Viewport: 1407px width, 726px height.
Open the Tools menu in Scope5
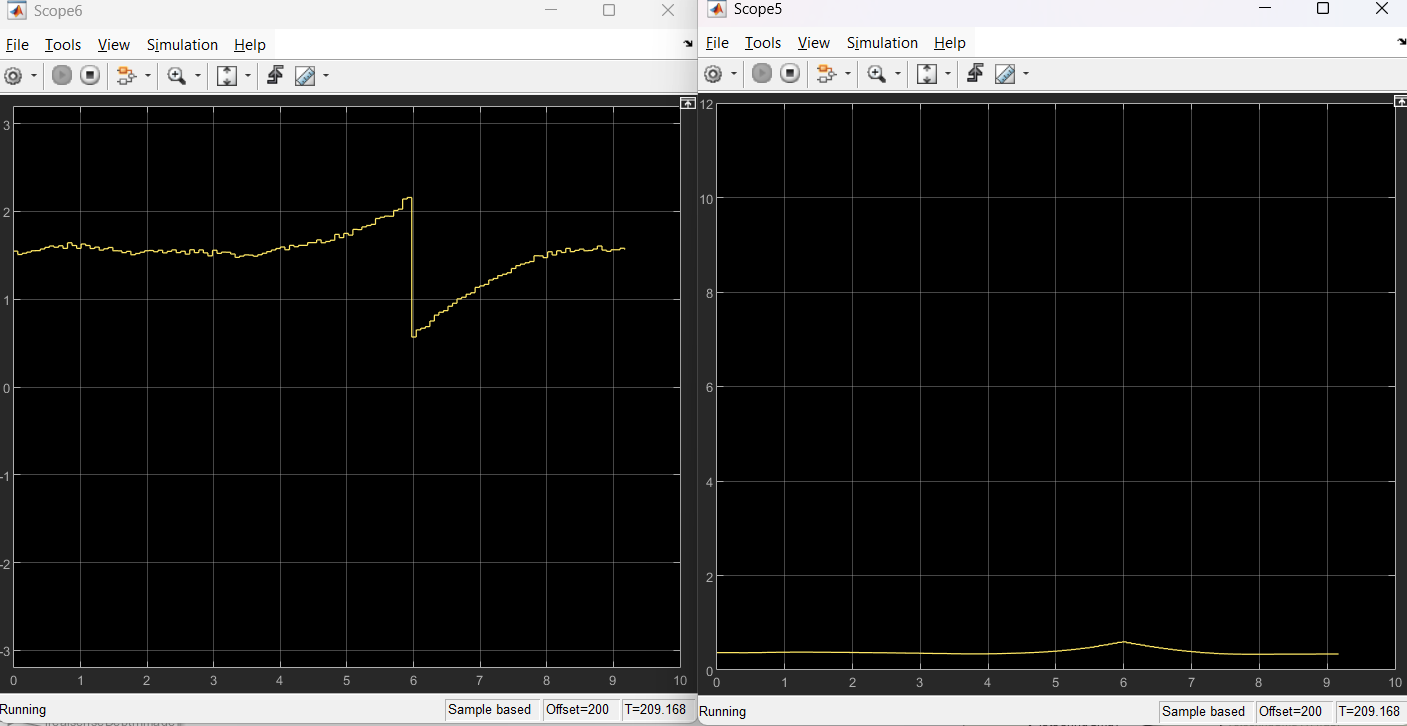tap(763, 43)
